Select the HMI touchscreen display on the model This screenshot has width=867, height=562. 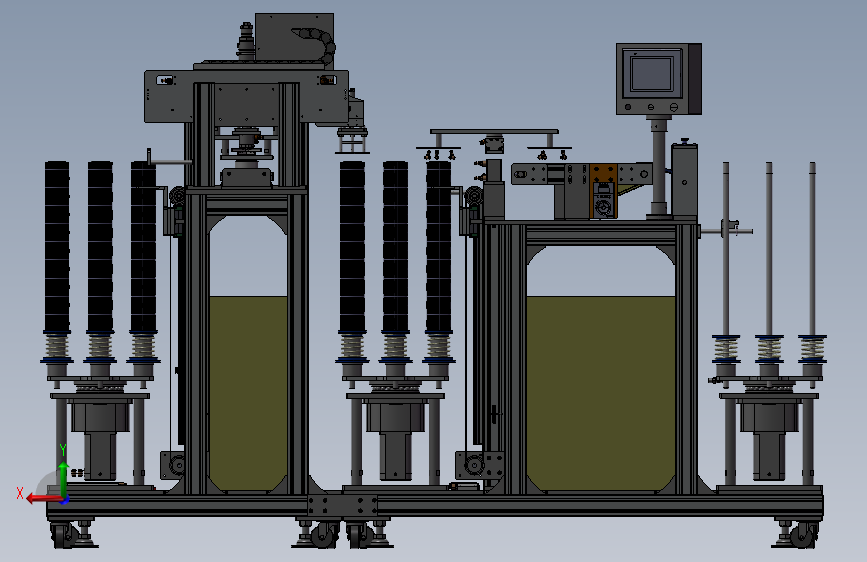[651, 74]
